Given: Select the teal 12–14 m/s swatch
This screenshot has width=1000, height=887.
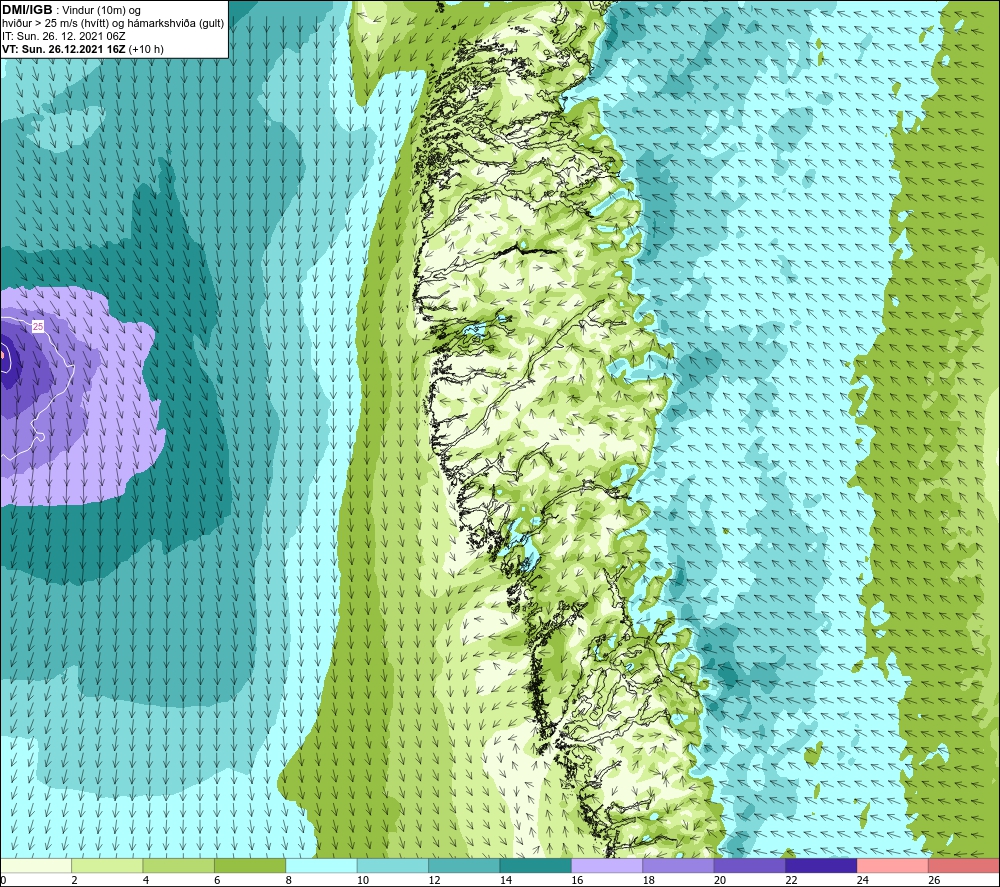Looking at the screenshot, I should pyautogui.click(x=464, y=865).
